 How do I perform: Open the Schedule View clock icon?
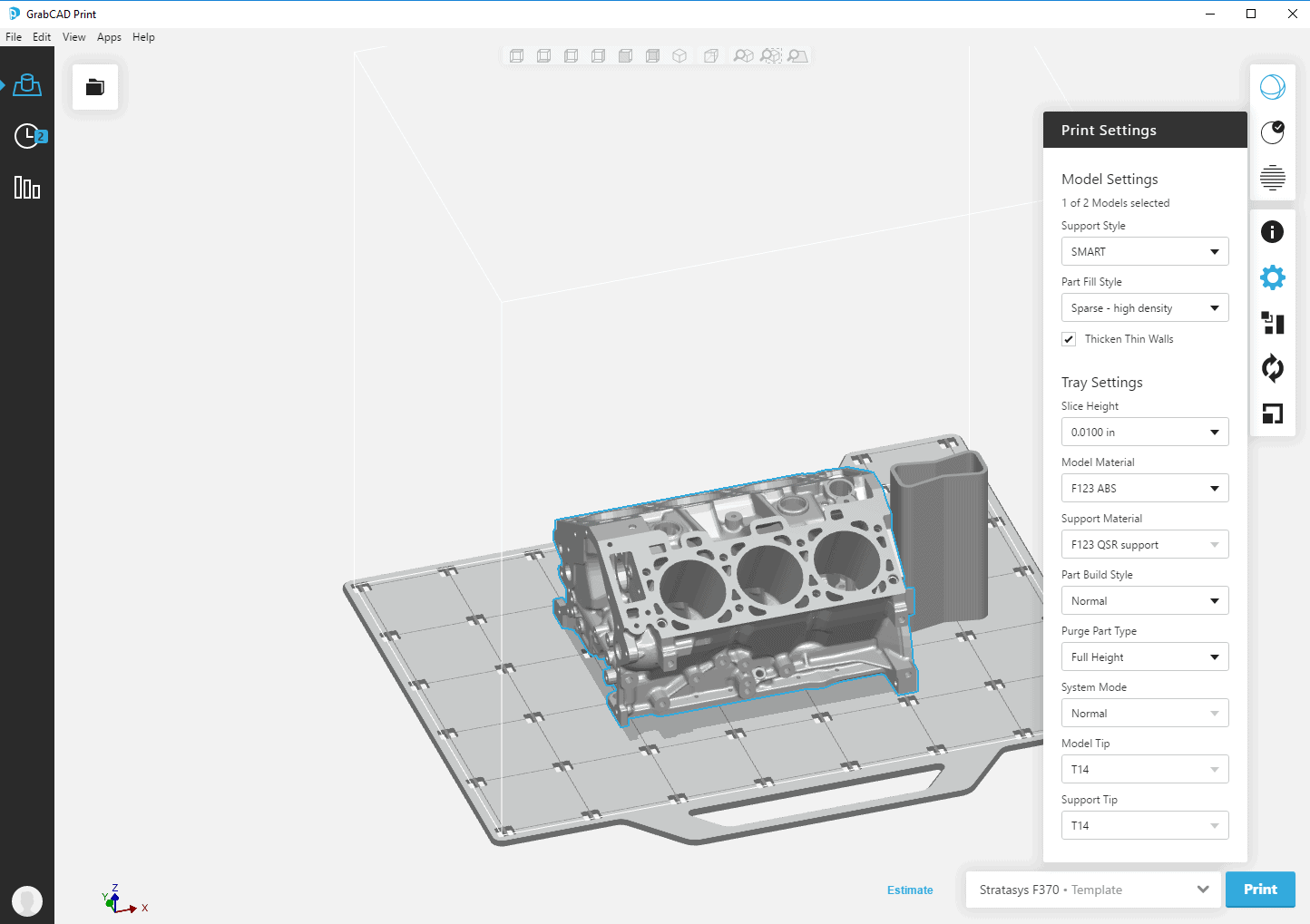click(x=30, y=136)
